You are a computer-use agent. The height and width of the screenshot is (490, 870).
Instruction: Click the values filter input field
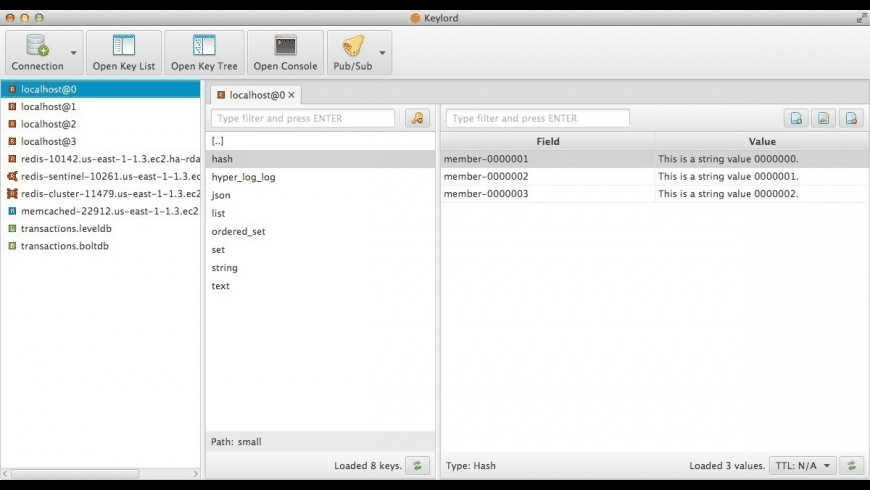pyautogui.click(x=537, y=118)
